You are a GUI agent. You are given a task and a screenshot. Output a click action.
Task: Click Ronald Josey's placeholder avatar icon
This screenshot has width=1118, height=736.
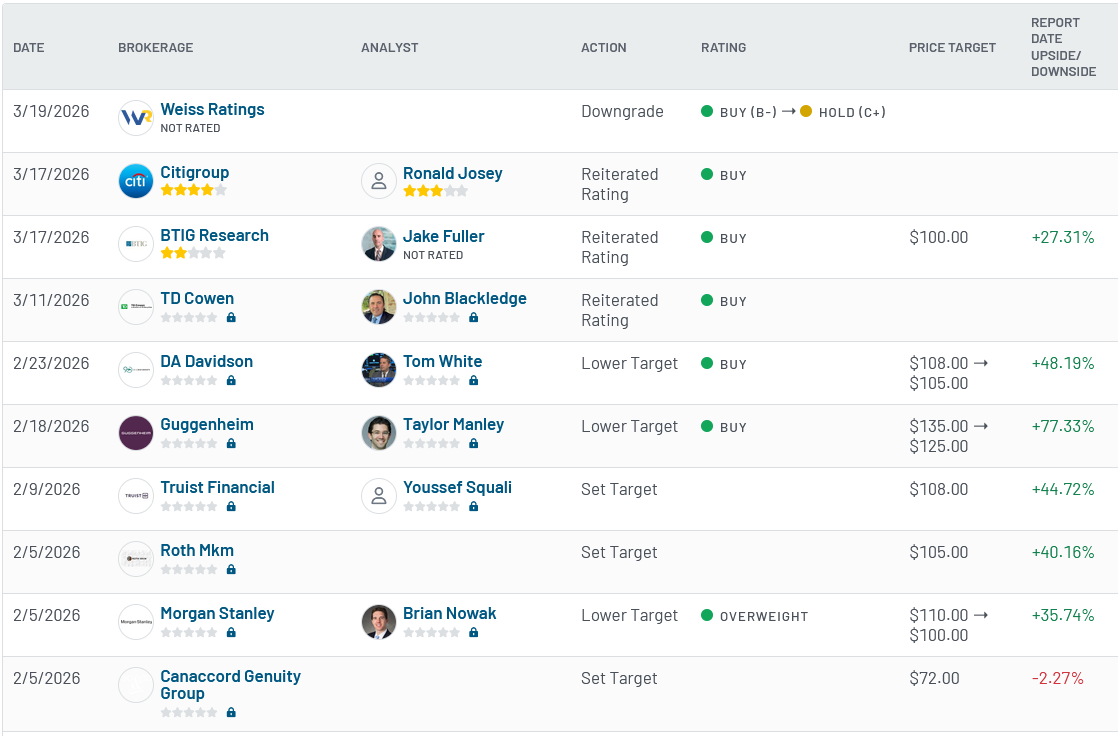pos(379,180)
